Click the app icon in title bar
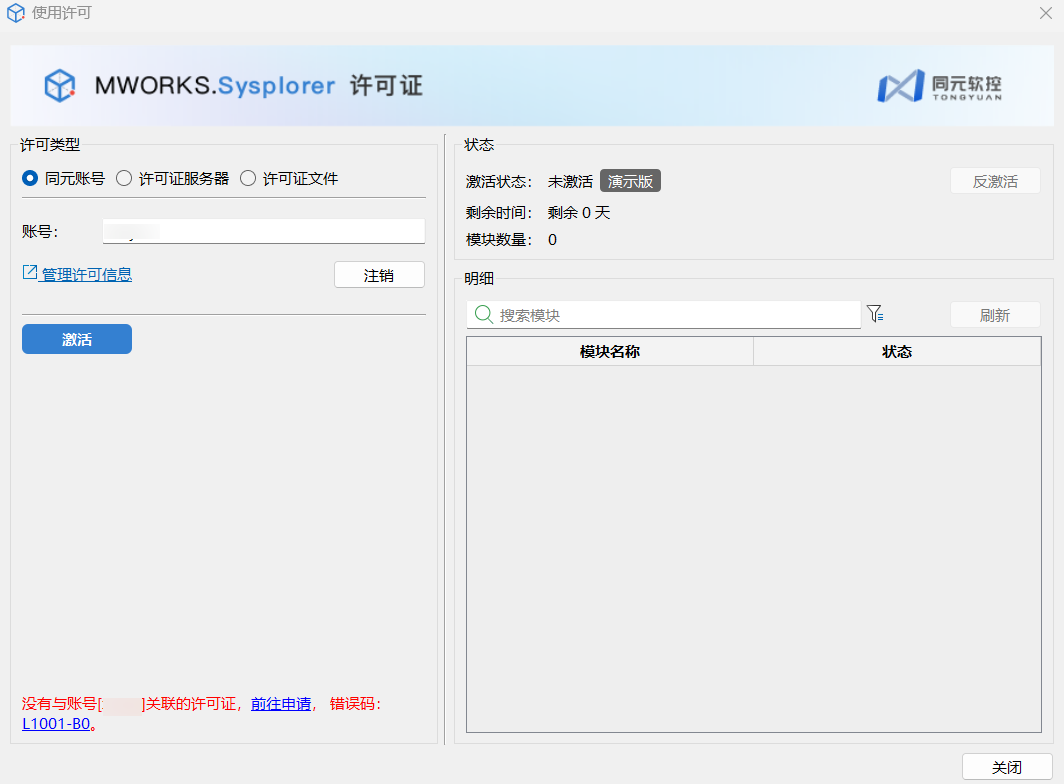 [x=16, y=14]
